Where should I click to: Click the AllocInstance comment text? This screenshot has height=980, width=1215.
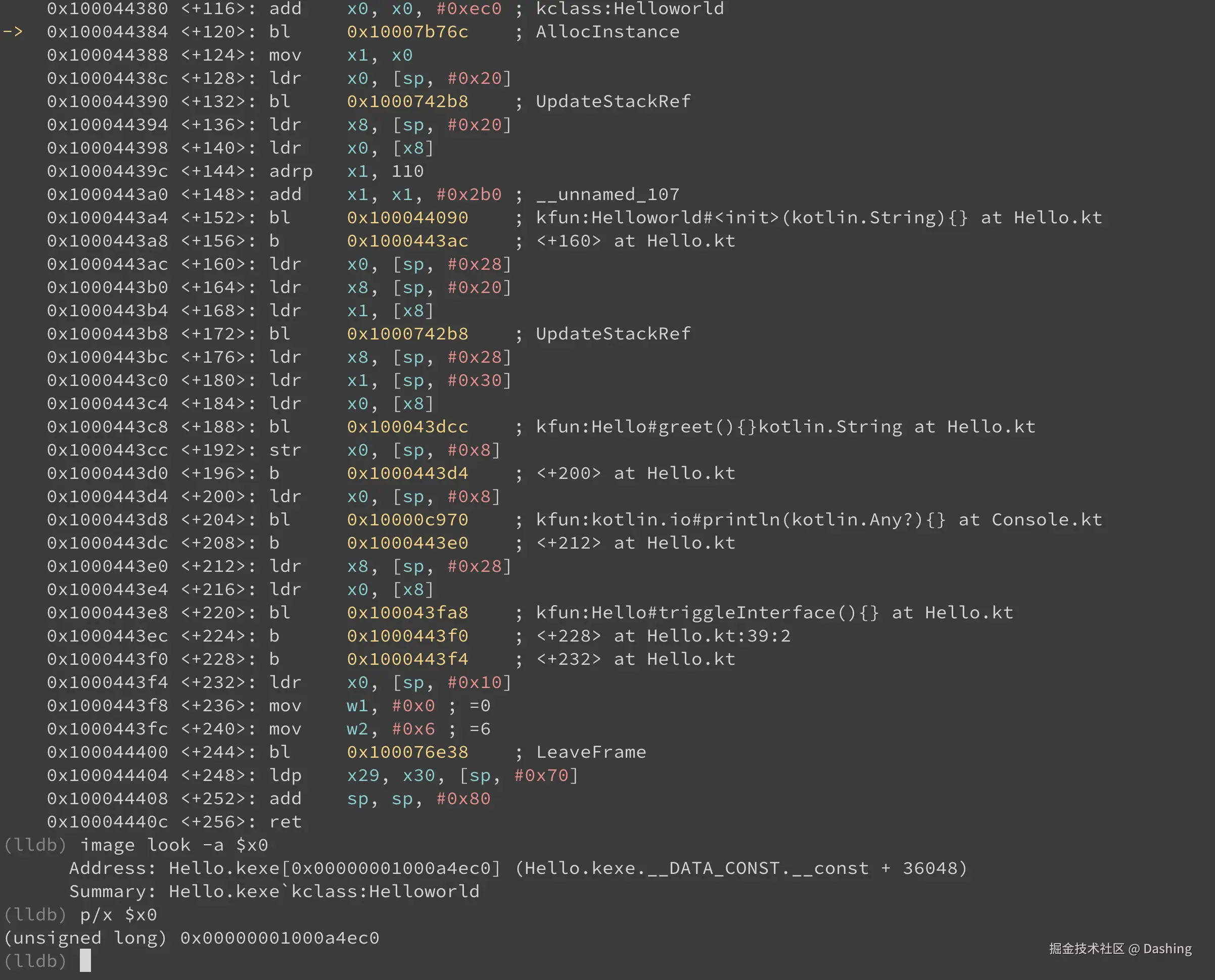click(607, 32)
